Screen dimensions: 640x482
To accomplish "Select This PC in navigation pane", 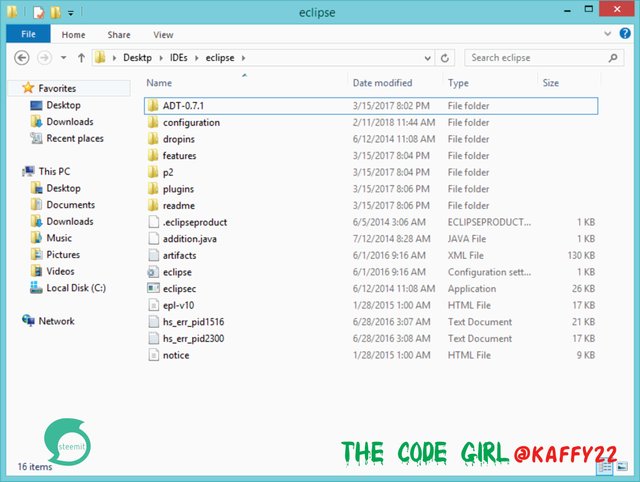I will pyautogui.click(x=54, y=171).
